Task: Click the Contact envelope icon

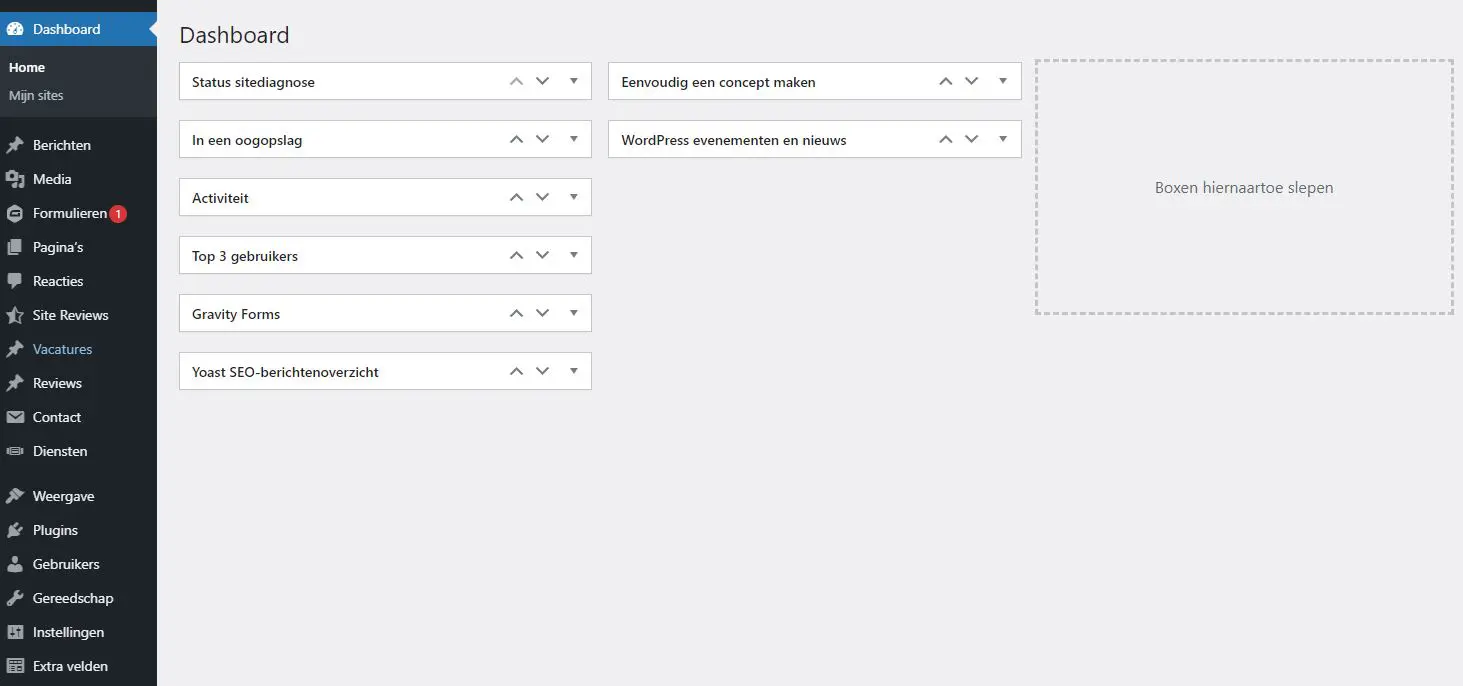Action: (15, 417)
